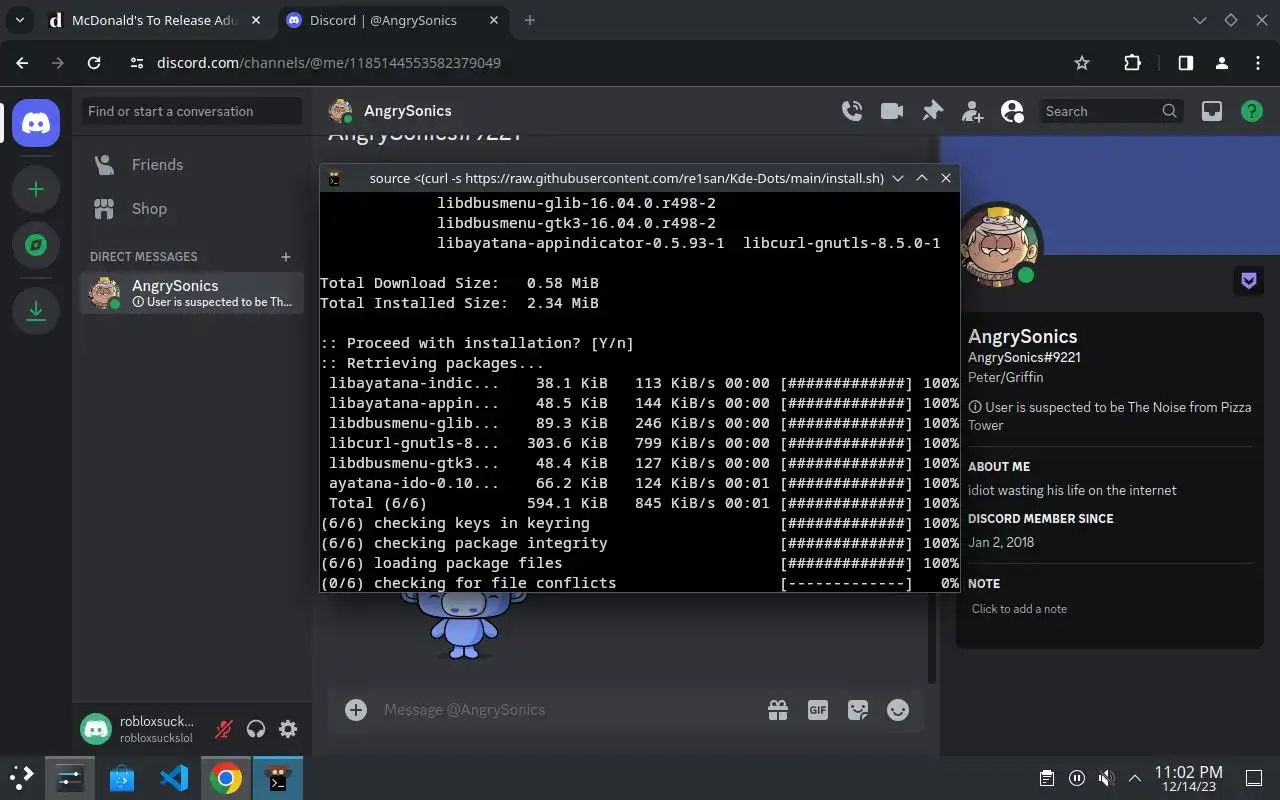Open Chrome profile icon
The width and height of the screenshot is (1280, 800).
[1221, 63]
